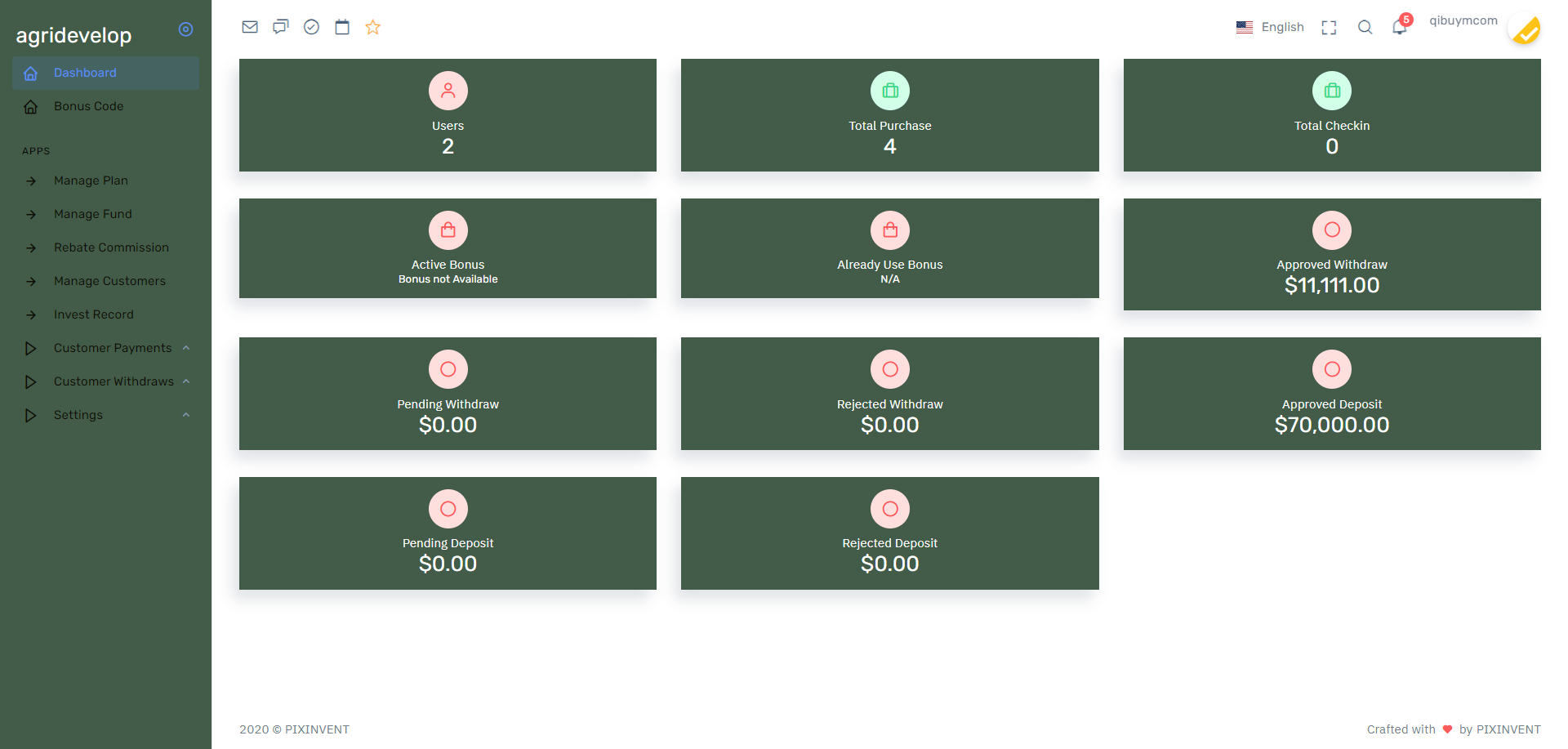1568x749 pixels.
Task: Open the search magnifier icon
Action: click(x=1365, y=27)
